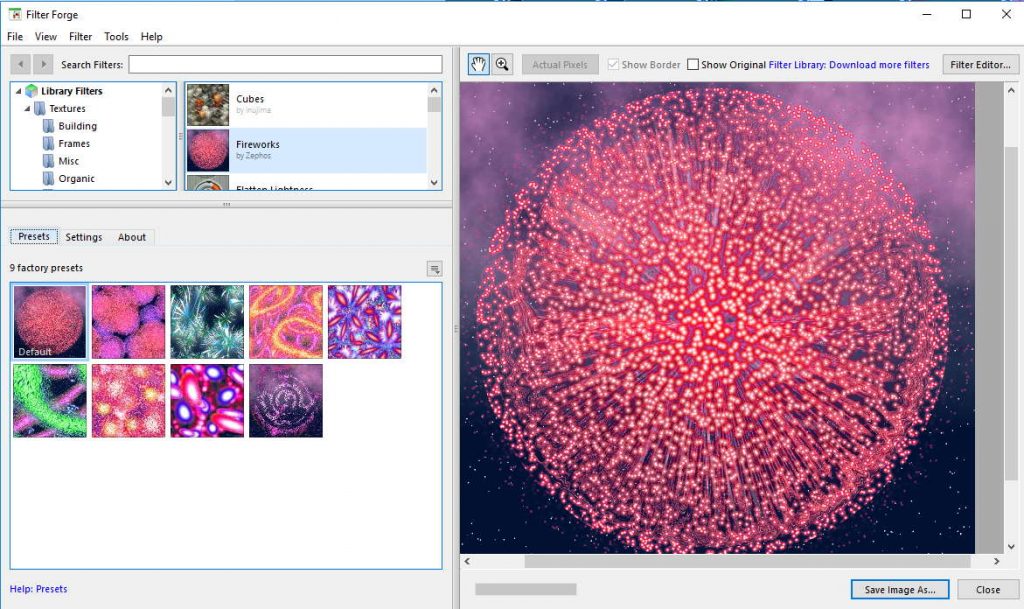The image size is (1024, 609).
Task: Open the Help menu
Action: tap(152, 37)
